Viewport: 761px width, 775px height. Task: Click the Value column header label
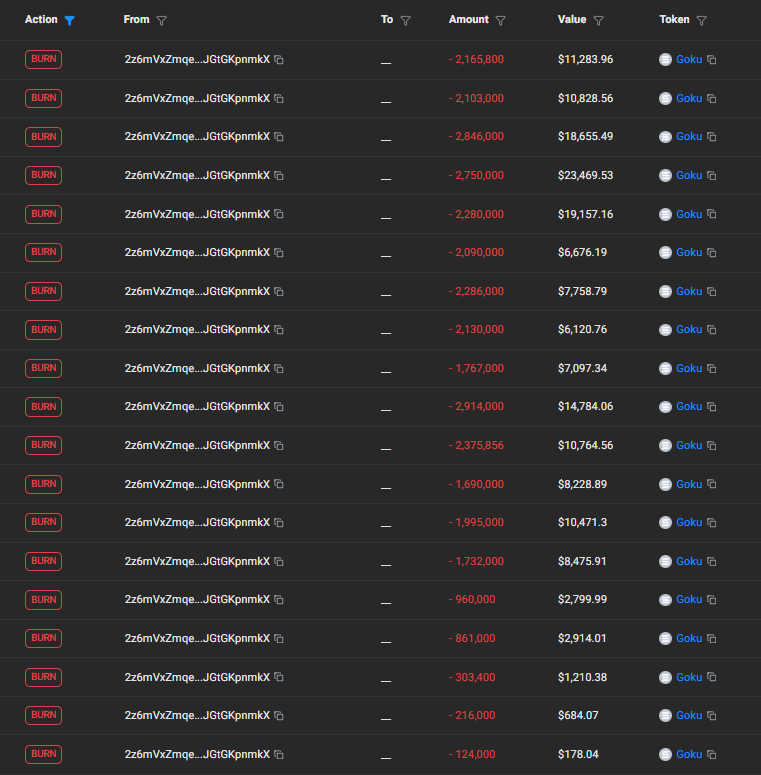coord(572,20)
